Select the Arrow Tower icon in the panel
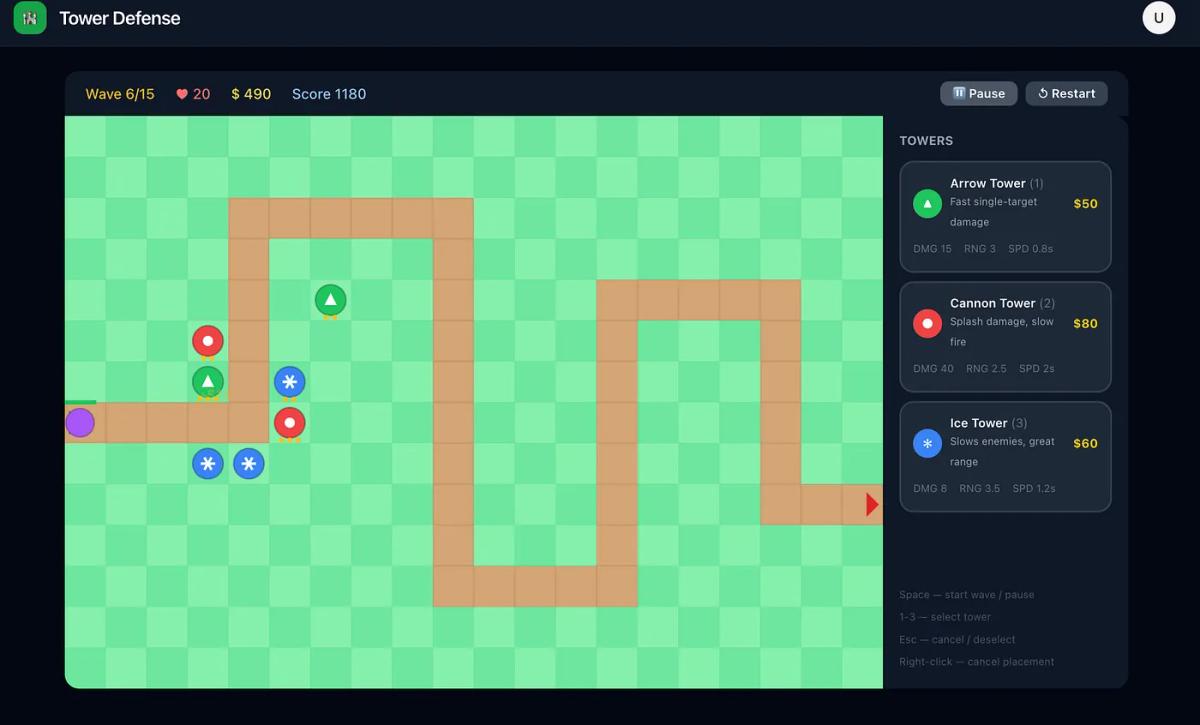 pos(927,203)
